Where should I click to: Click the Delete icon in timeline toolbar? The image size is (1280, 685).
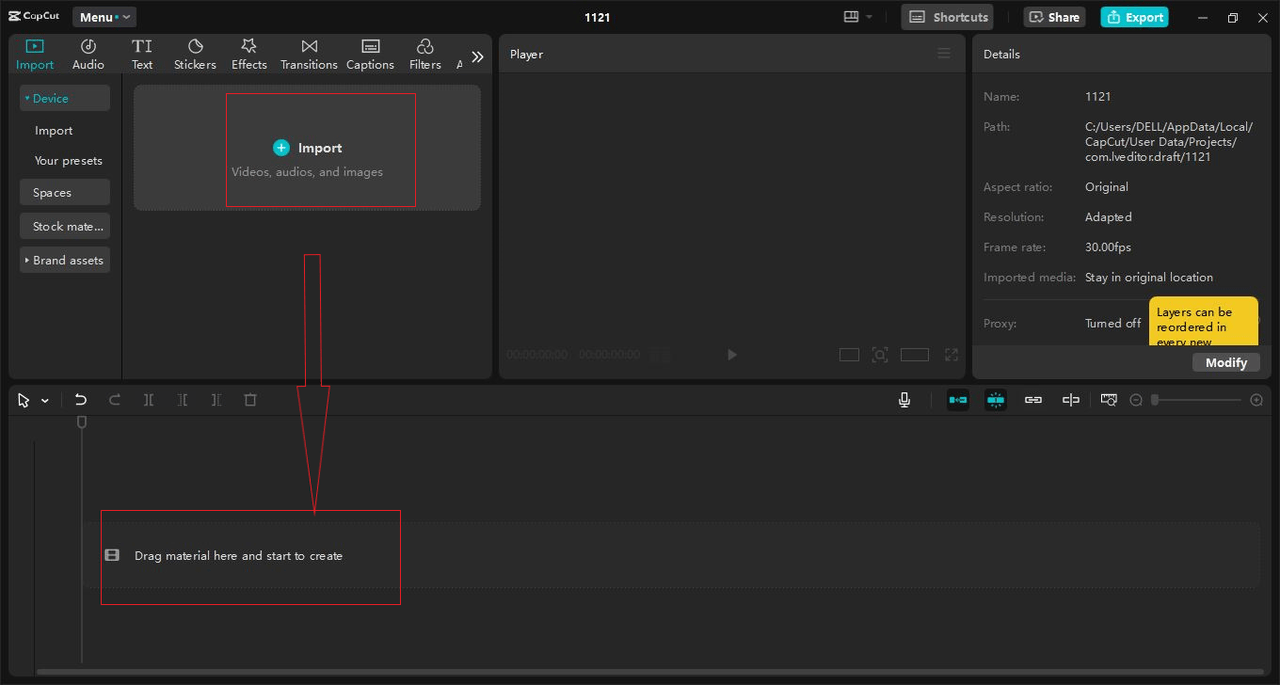tap(250, 399)
